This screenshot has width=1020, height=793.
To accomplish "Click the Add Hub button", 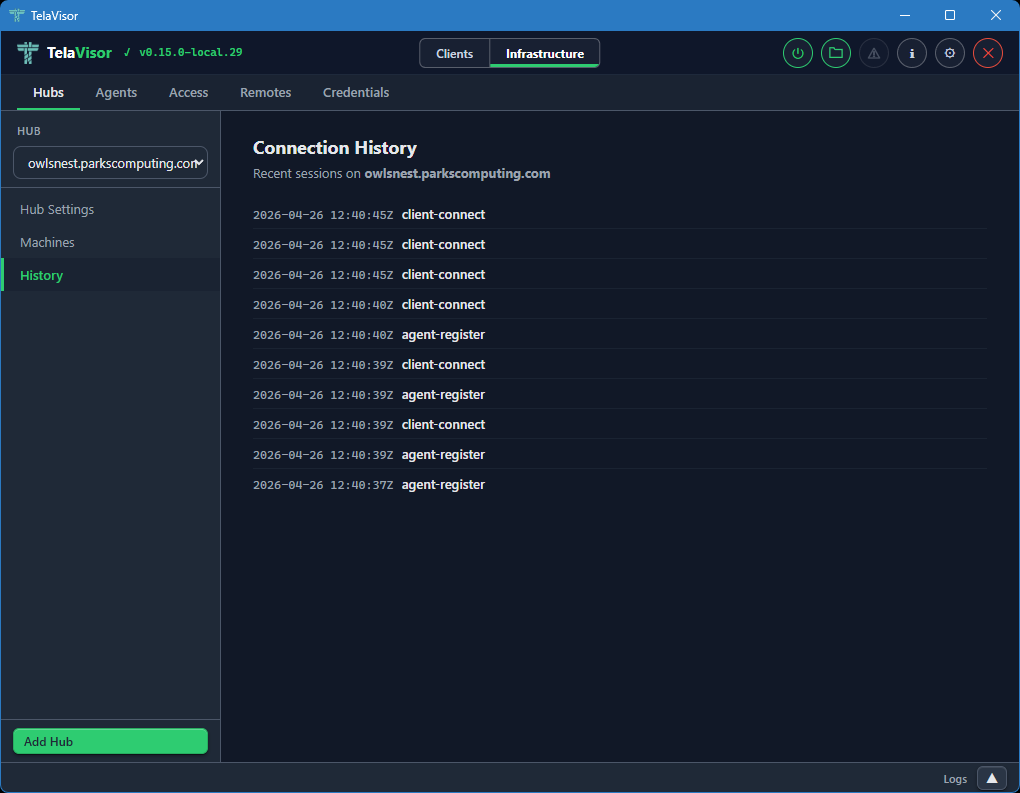I will [x=111, y=741].
